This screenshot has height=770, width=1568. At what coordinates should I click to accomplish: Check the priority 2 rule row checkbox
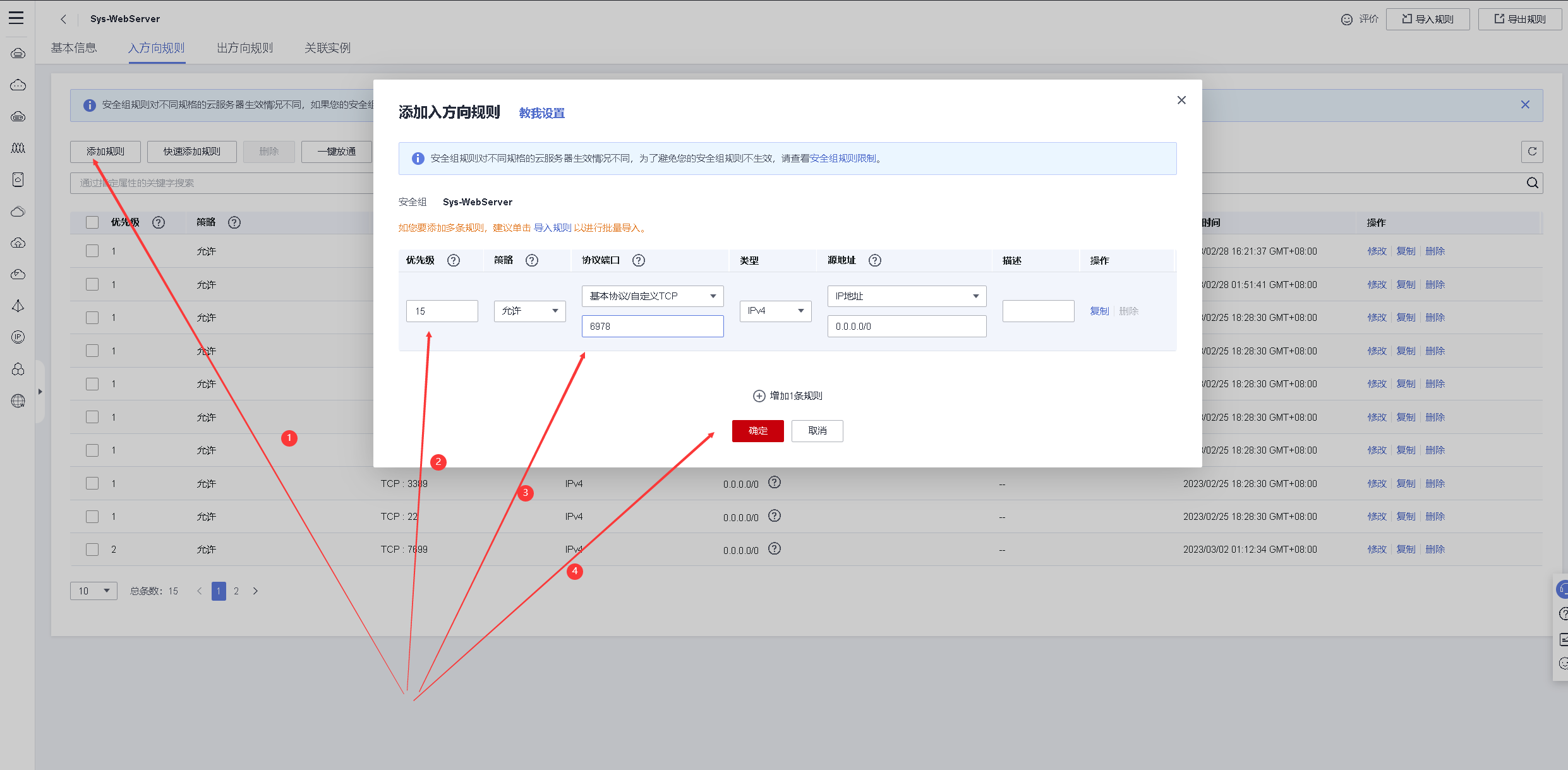(x=93, y=550)
